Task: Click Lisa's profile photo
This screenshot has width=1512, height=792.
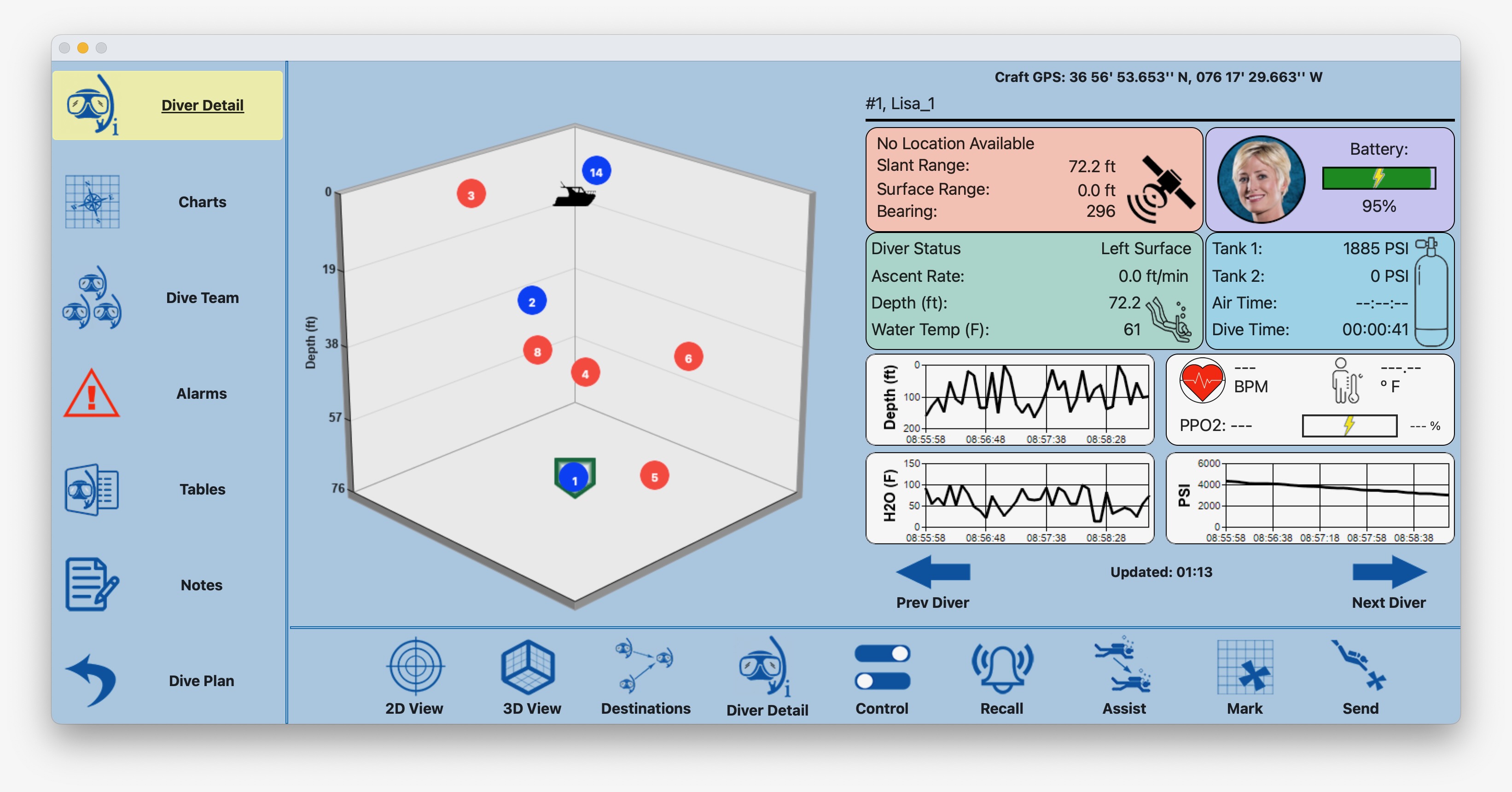Action: (1261, 179)
